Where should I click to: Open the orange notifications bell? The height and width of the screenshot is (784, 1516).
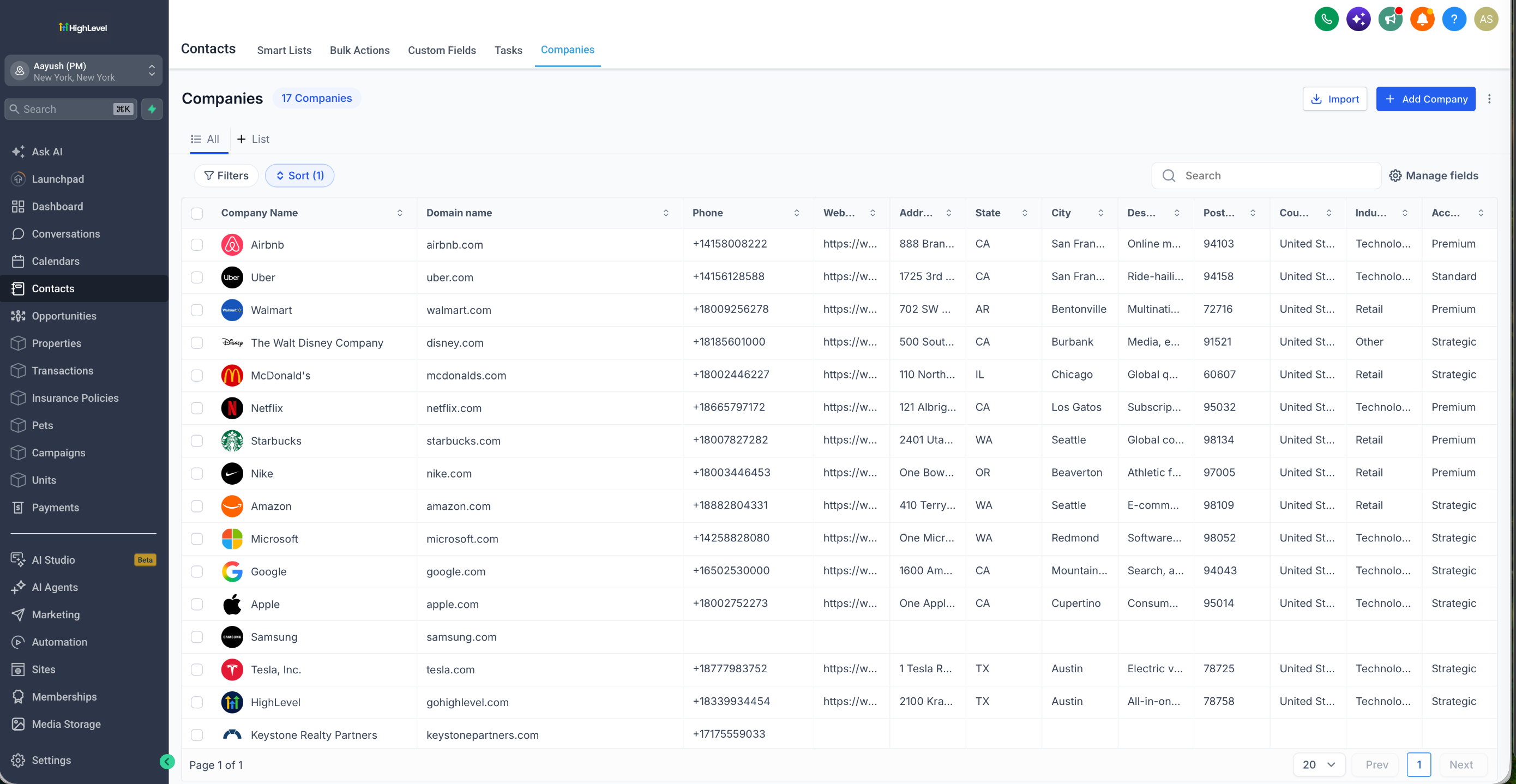tap(1422, 20)
